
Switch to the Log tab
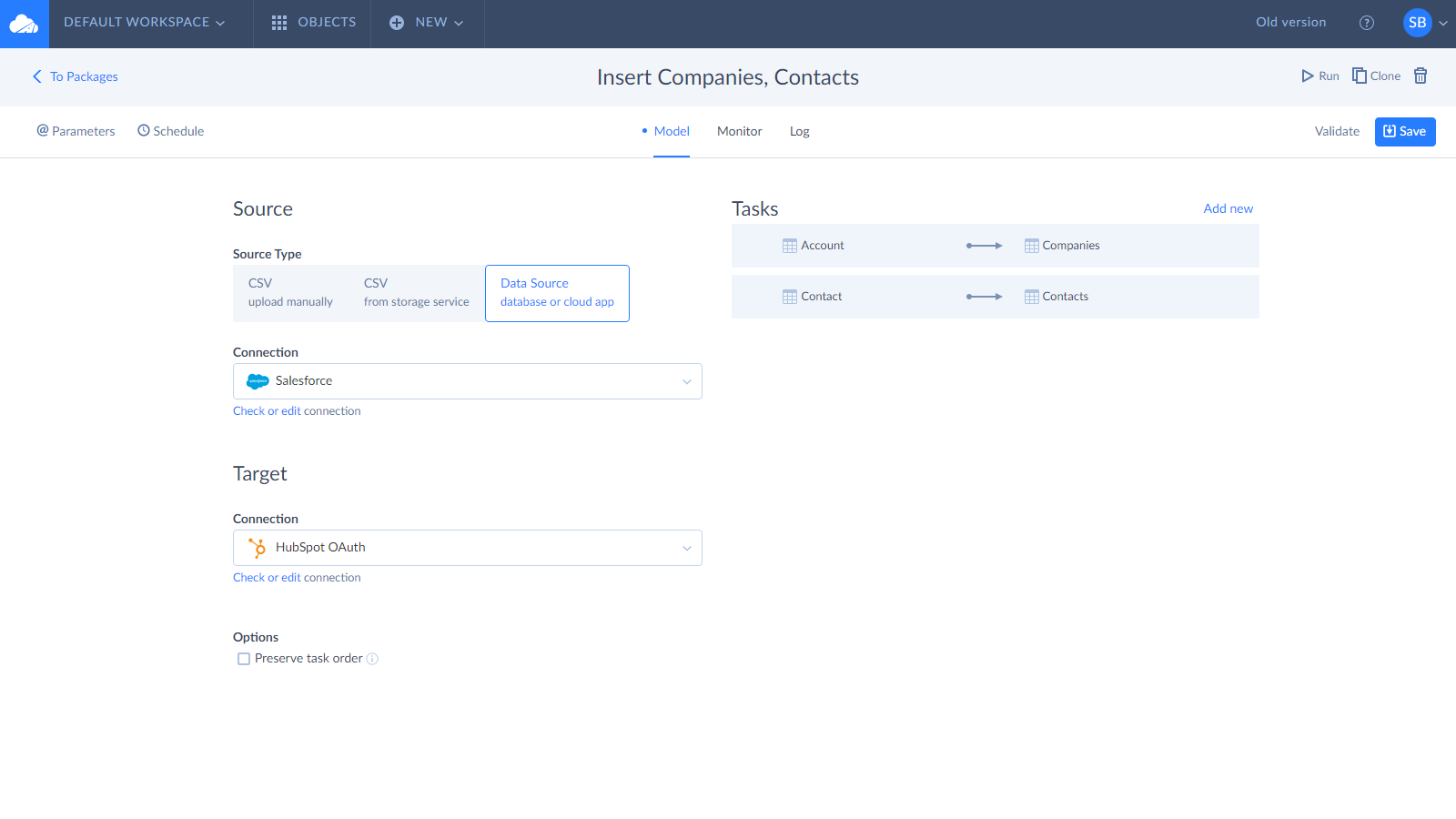[800, 131]
